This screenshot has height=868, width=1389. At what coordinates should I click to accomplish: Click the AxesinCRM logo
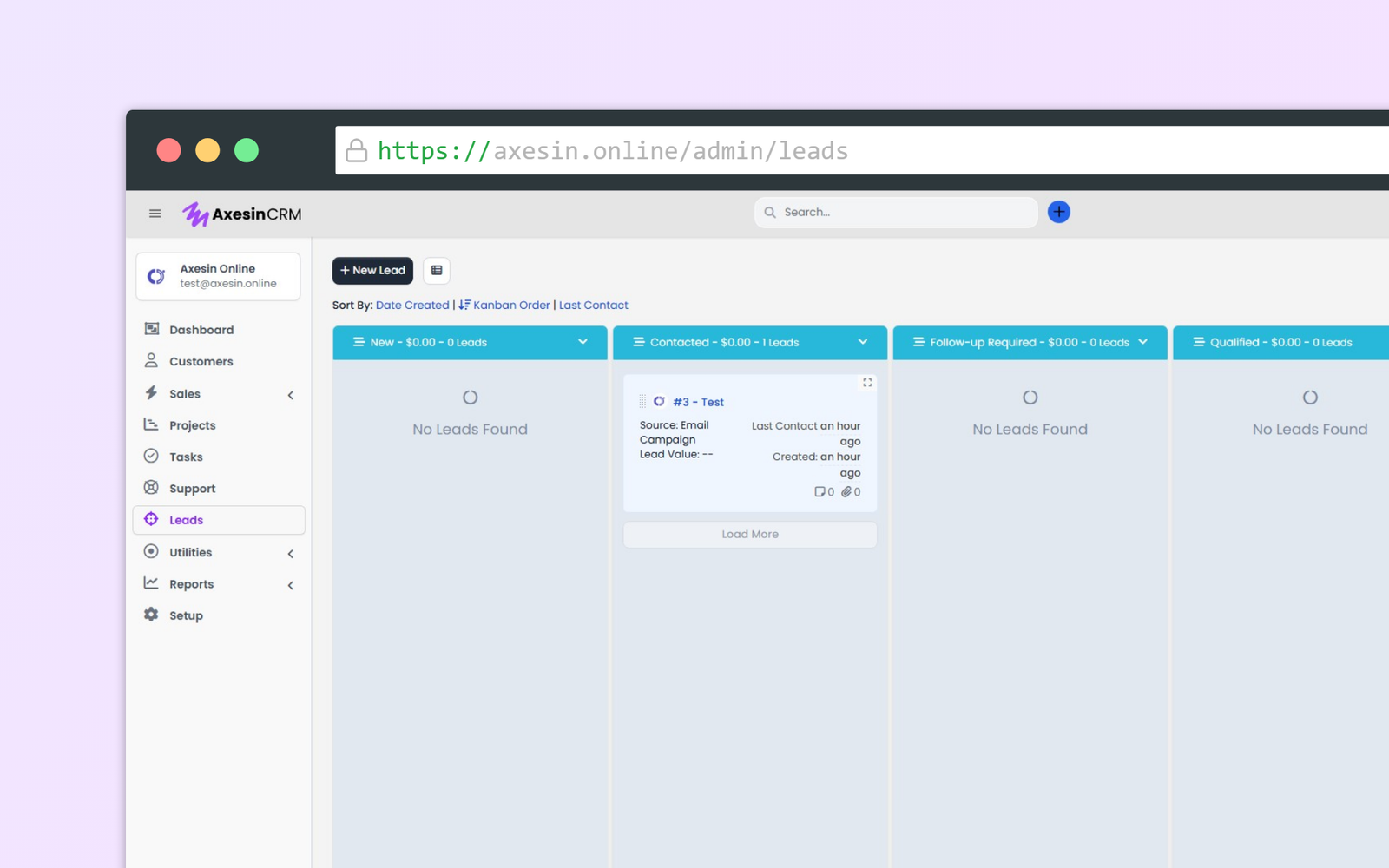tap(242, 214)
